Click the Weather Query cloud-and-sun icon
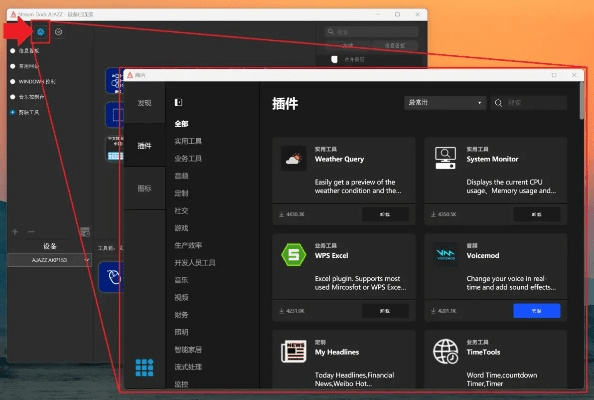 click(x=294, y=159)
